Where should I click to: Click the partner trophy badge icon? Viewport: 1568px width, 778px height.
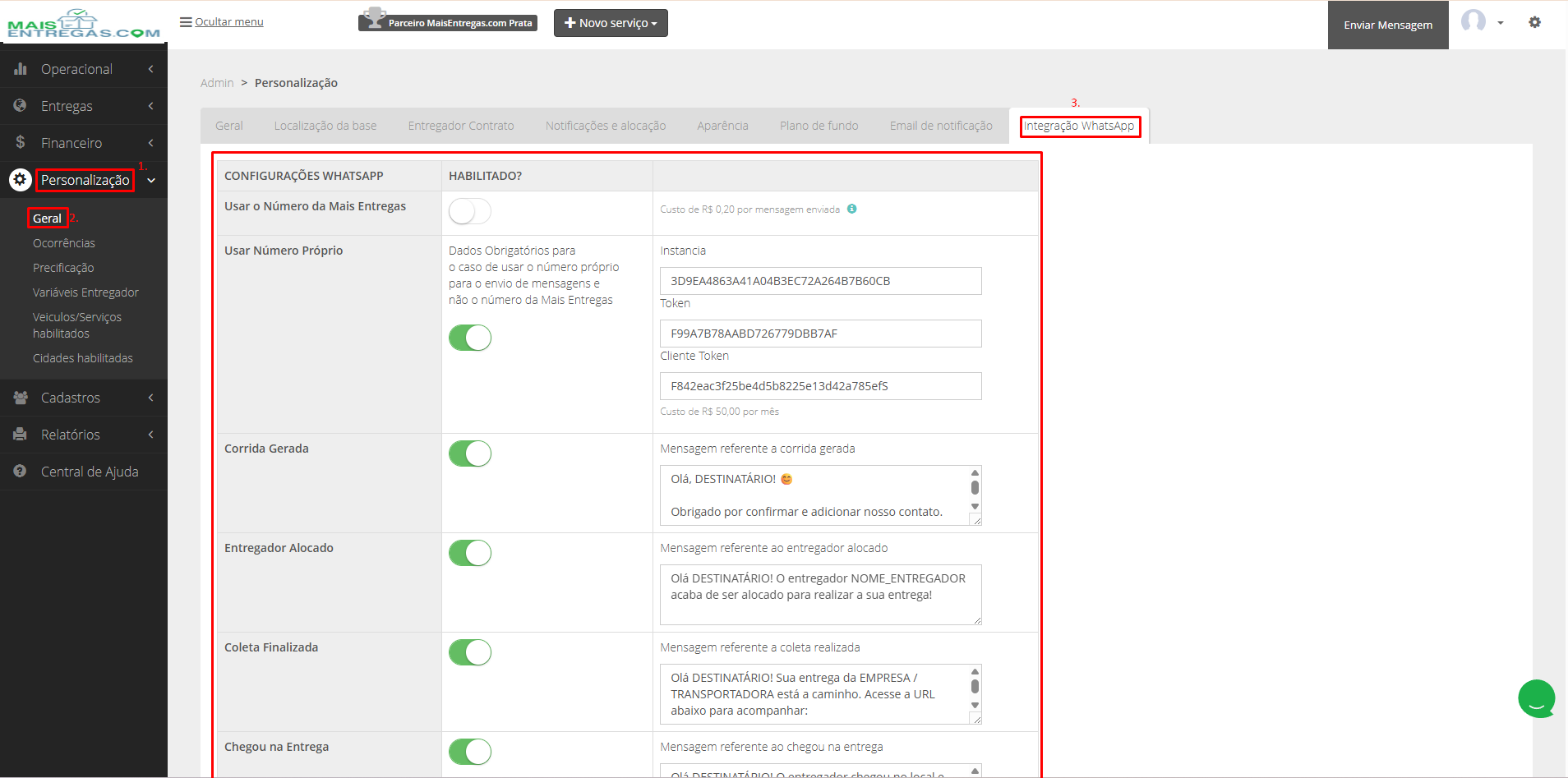[x=375, y=18]
